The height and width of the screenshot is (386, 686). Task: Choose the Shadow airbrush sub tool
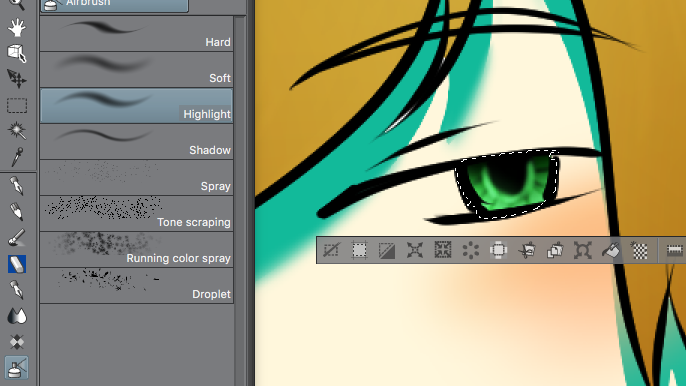tap(136, 141)
